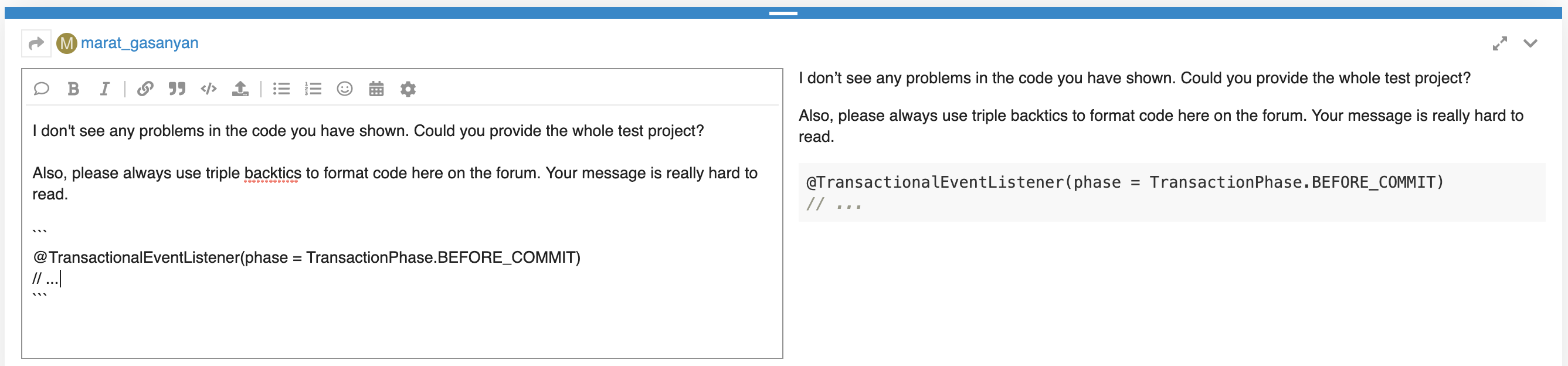
Task: Open the upload file dialog
Action: [240, 89]
